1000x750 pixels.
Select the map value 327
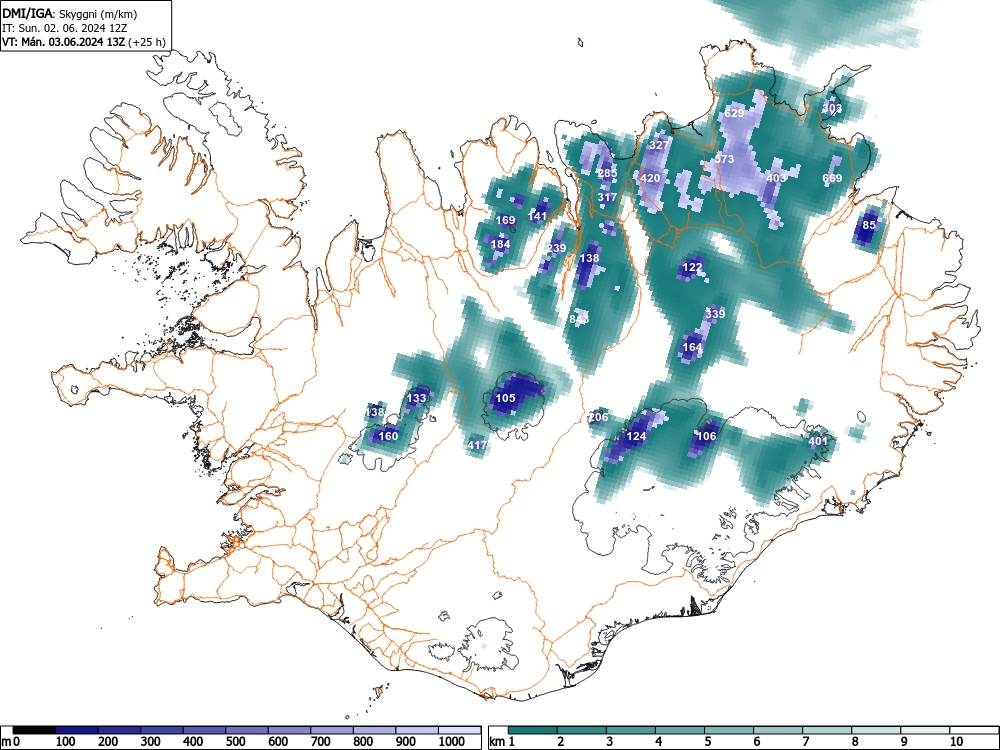tap(659, 145)
